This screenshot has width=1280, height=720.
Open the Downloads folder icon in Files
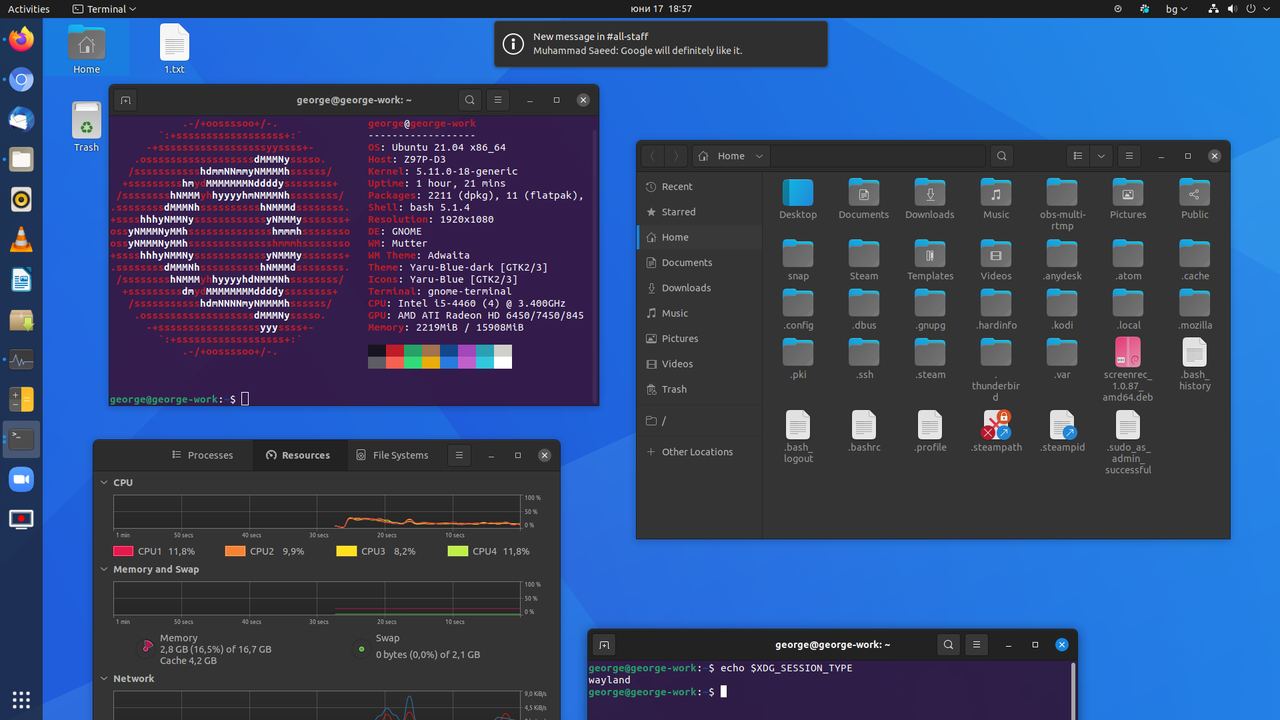coord(930,198)
